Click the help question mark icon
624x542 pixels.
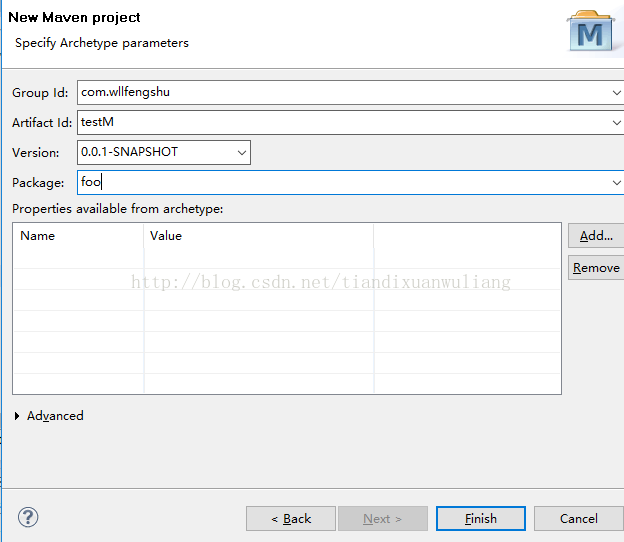[x=28, y=517]
